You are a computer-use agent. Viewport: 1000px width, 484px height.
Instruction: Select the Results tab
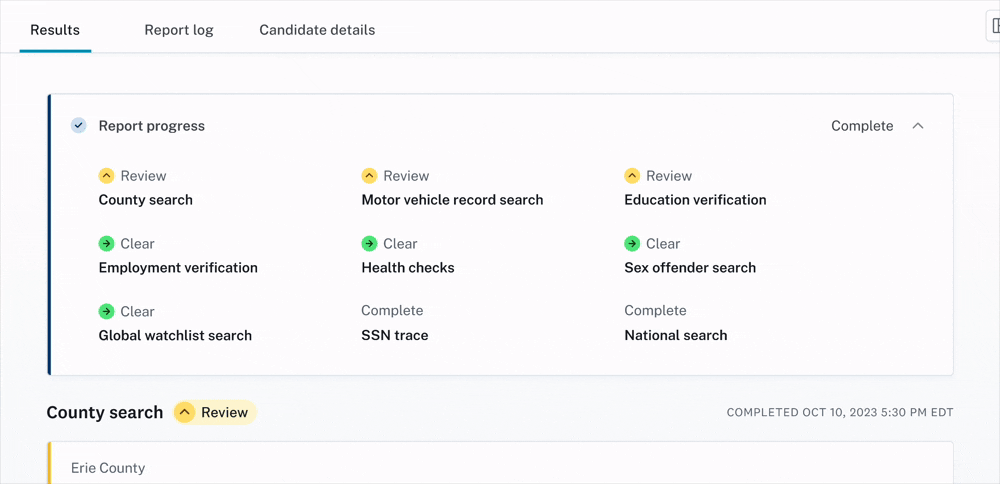[55, 30]
